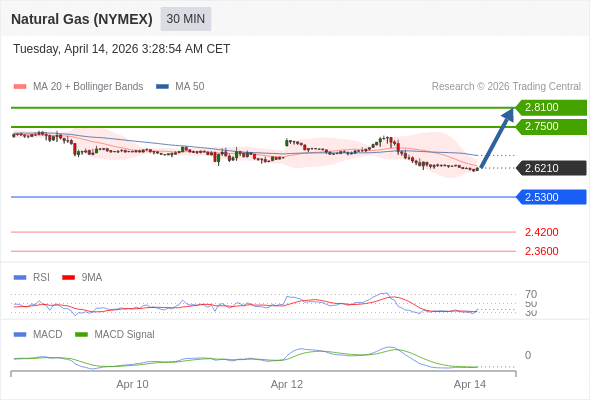Select the 2.8100 resistance price tag
Viewport: 590px width, 400px height.
(x=551, y=108)
